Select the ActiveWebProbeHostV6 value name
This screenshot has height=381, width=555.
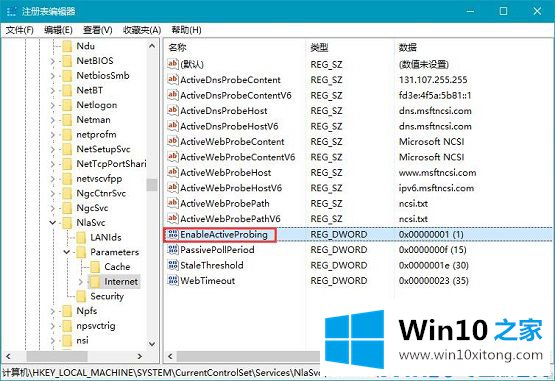point(231,188)
